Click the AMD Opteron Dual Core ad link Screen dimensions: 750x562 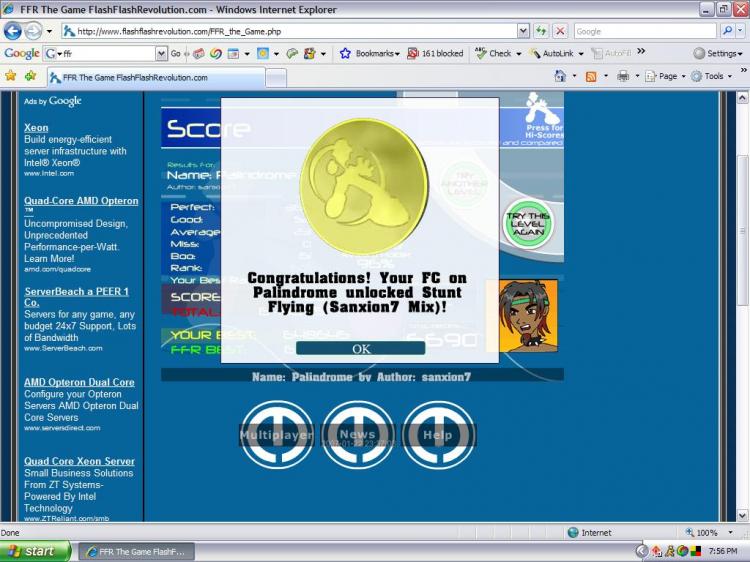(79, 382)
